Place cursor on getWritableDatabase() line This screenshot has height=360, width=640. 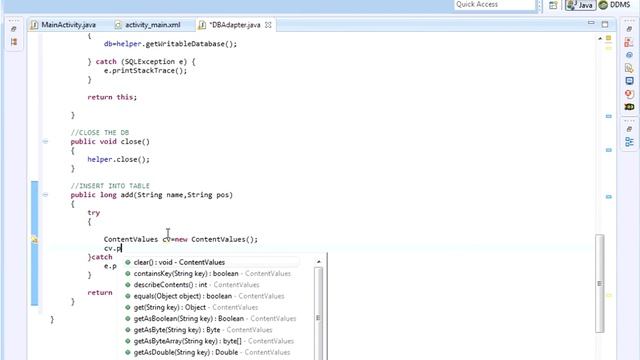[170, 44]
